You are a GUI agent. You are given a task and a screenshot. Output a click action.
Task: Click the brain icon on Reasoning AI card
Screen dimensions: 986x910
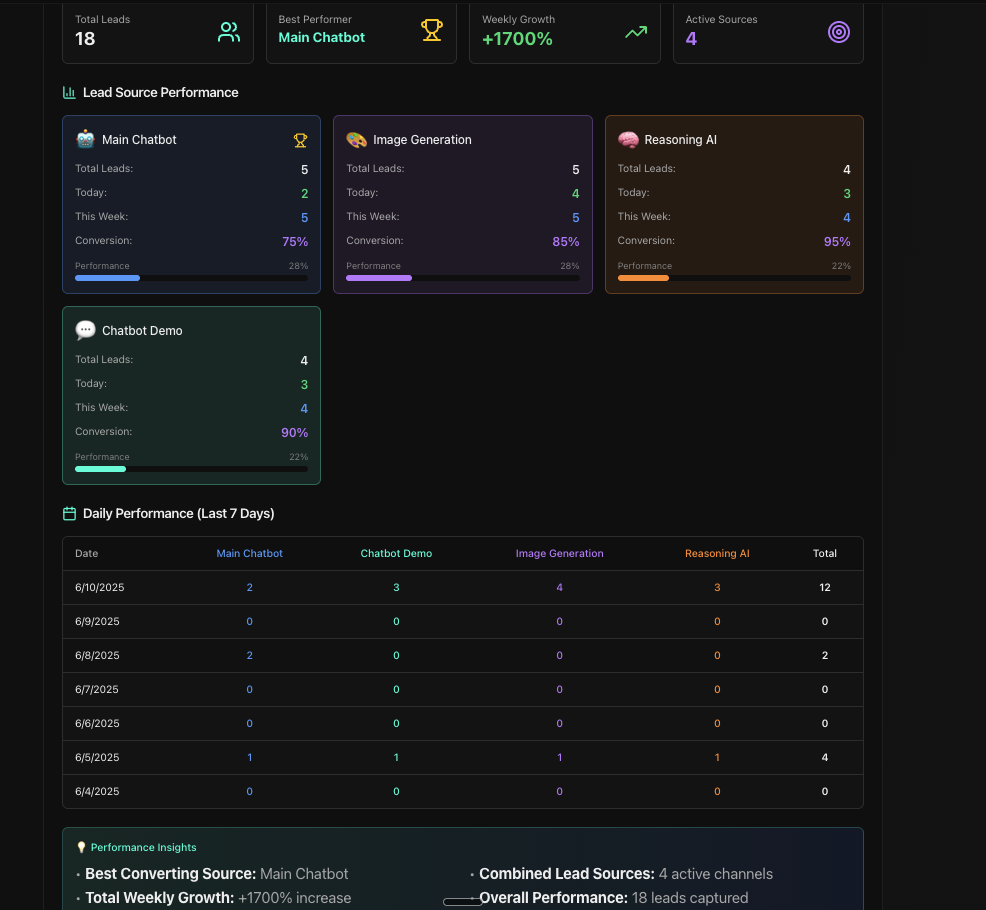click(628, 140)
